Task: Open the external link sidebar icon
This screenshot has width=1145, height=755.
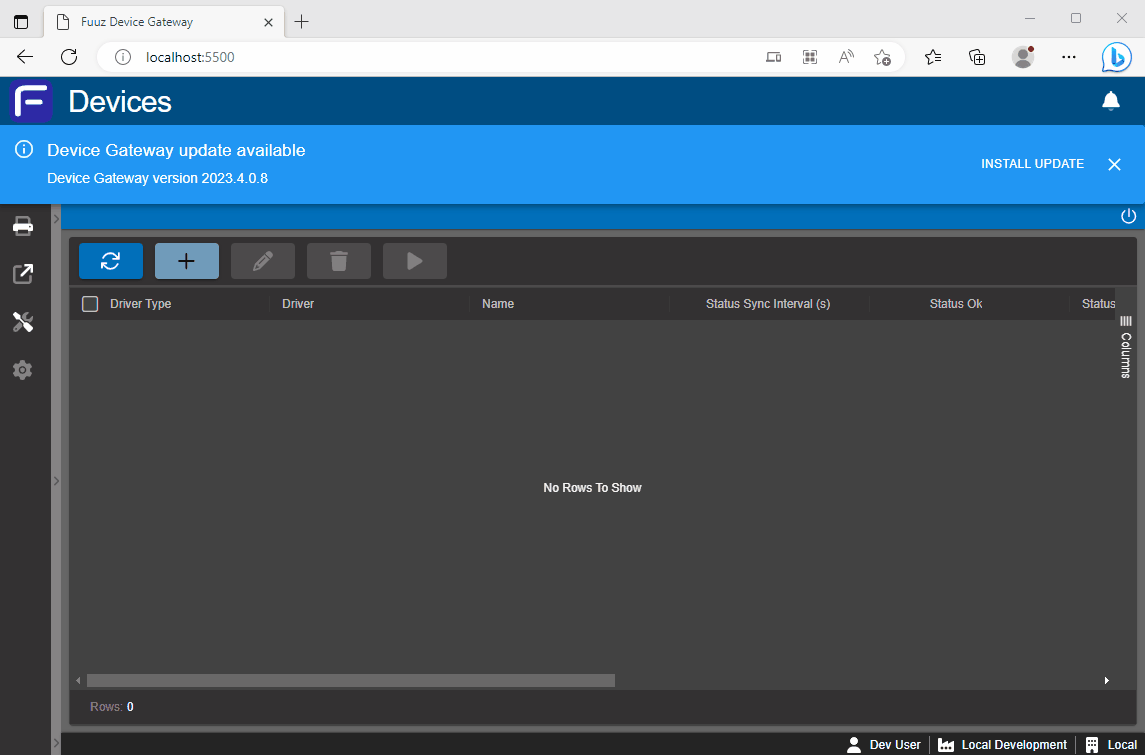Action: coord(23,274)
